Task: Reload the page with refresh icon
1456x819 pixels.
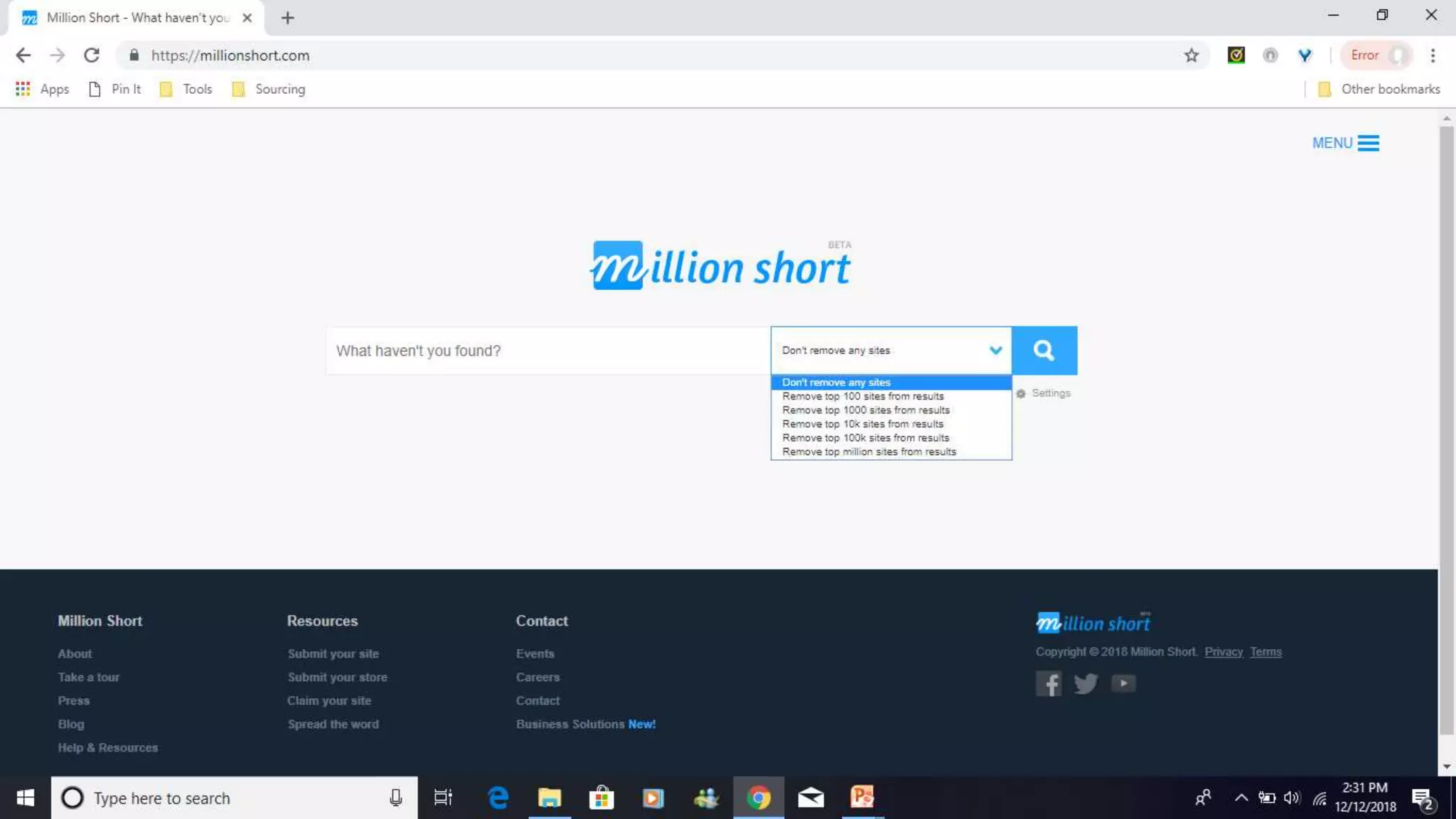Action: tap(92, 55)
